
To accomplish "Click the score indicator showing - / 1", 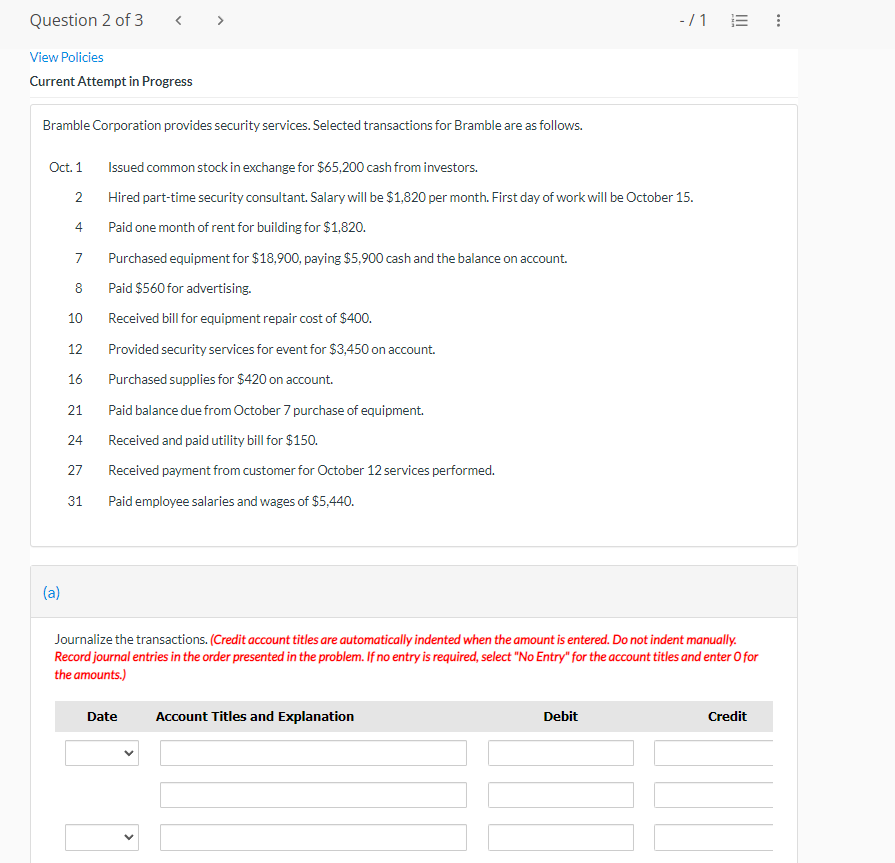I will point(693,19).
